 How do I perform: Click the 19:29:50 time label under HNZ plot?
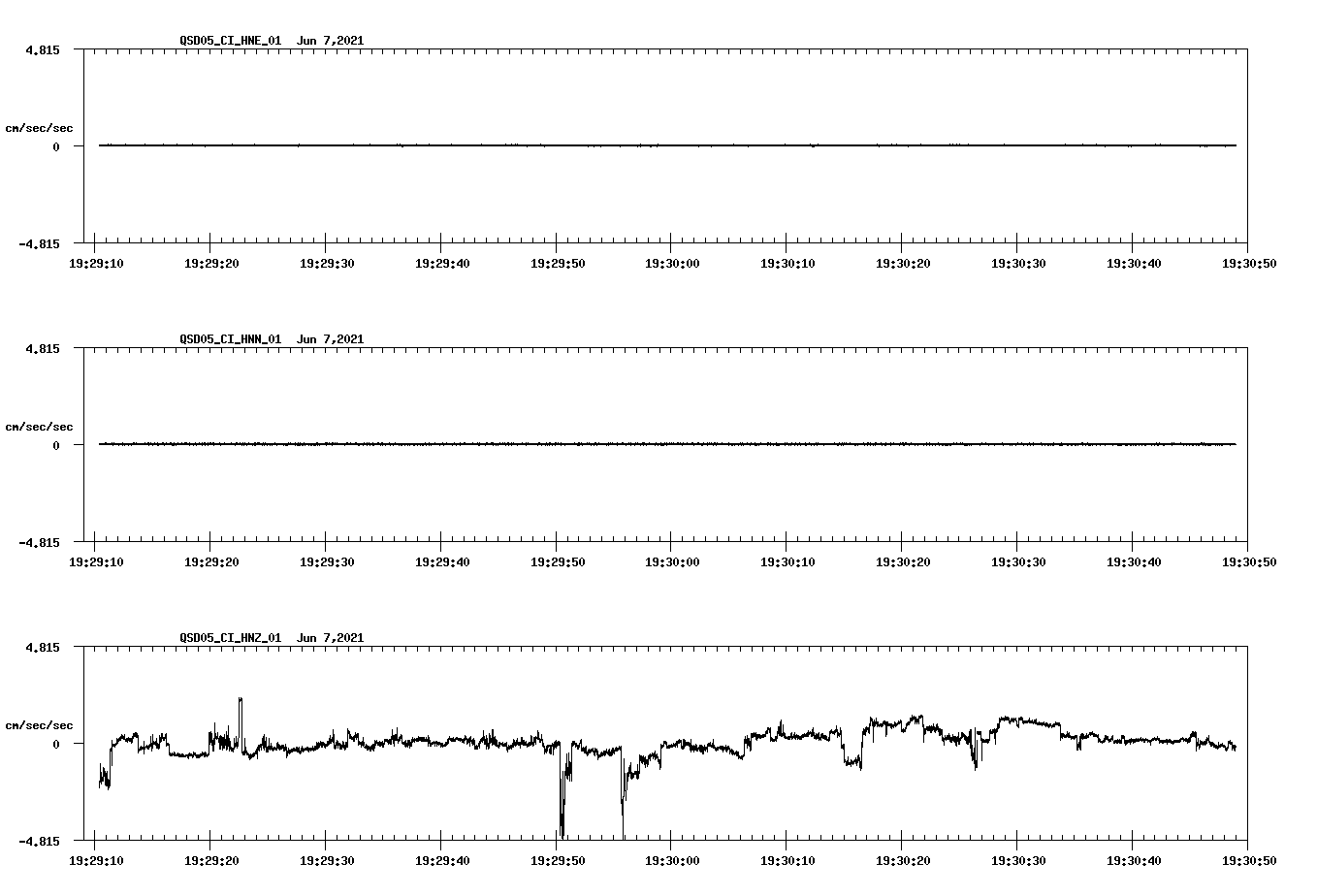[x=556, y=860]
